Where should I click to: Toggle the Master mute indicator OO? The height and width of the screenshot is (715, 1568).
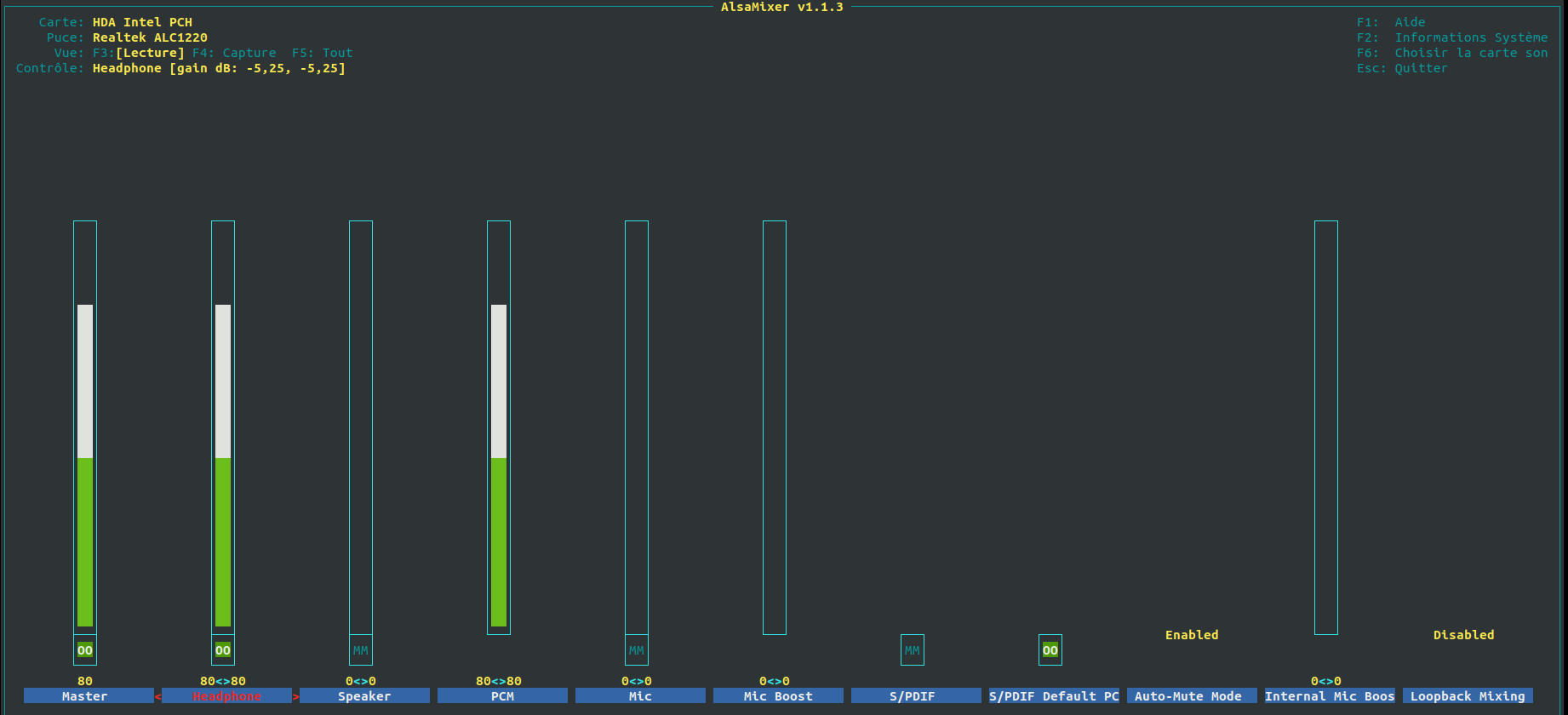pos(85,650)
